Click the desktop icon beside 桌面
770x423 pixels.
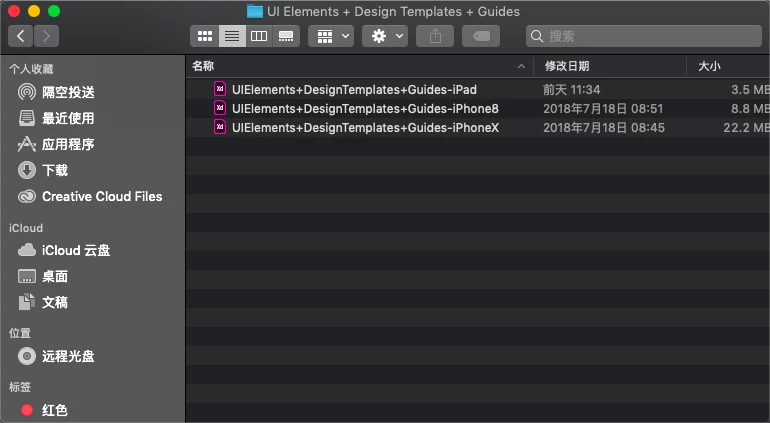click(x=27, y=276)
